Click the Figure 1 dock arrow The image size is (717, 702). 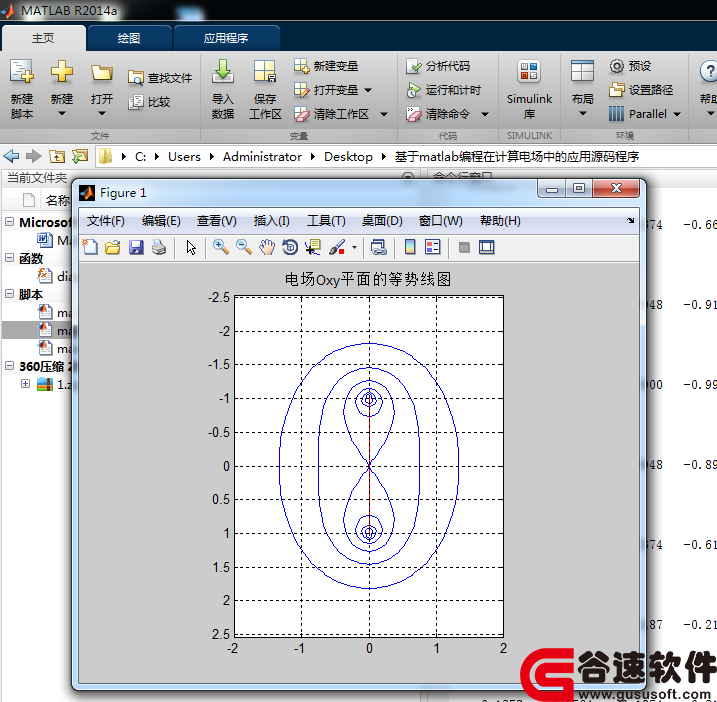click(631, 220)
